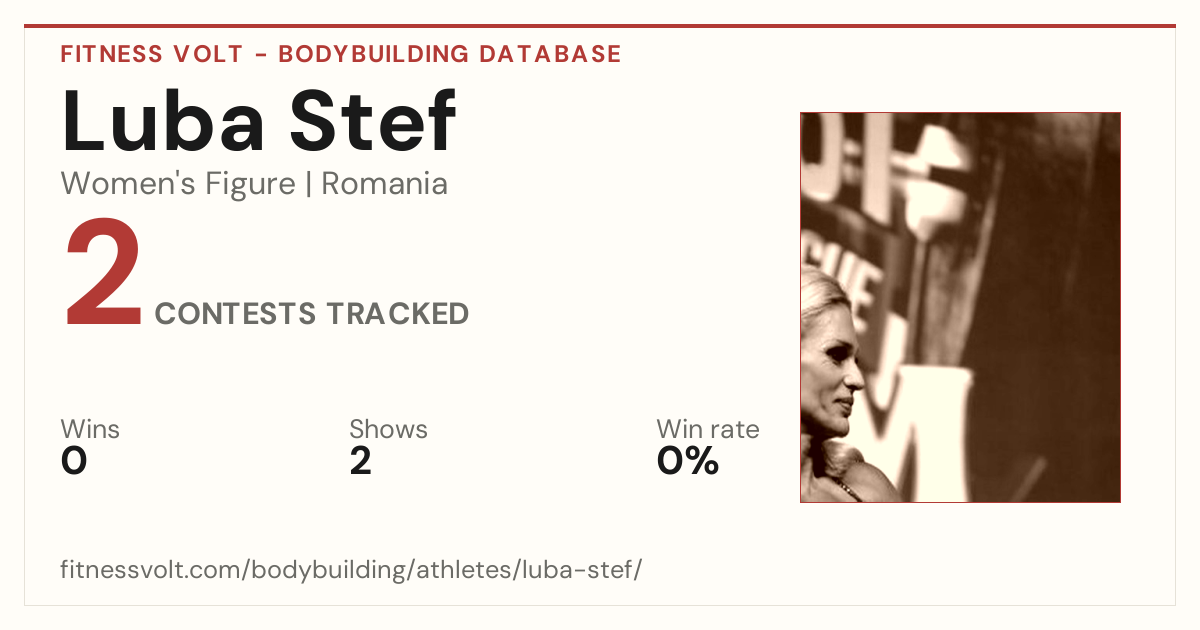
Task: Click the 0% win rate value
Action: (688, 461)
